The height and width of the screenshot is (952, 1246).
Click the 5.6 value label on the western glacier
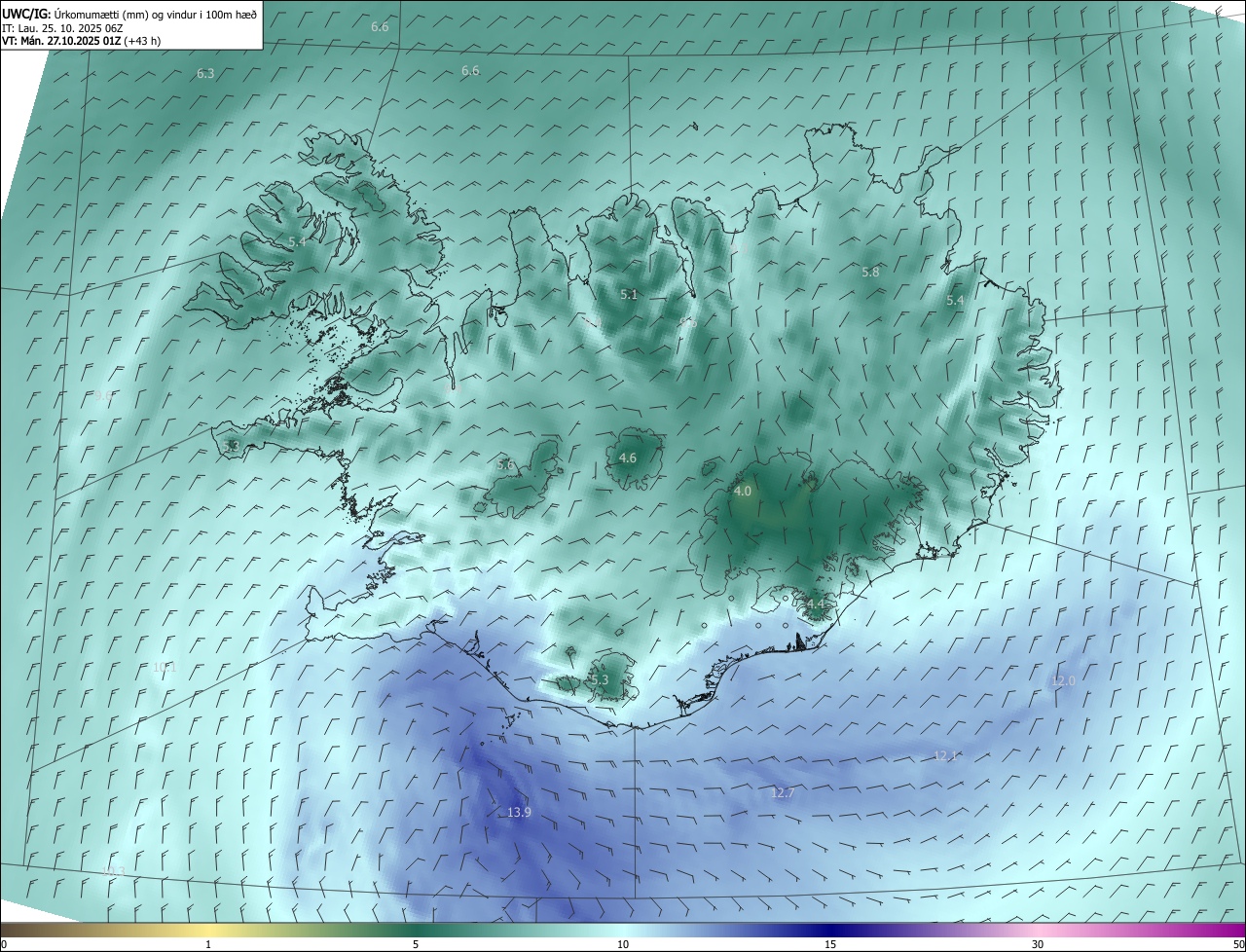[x=505, y=465]
